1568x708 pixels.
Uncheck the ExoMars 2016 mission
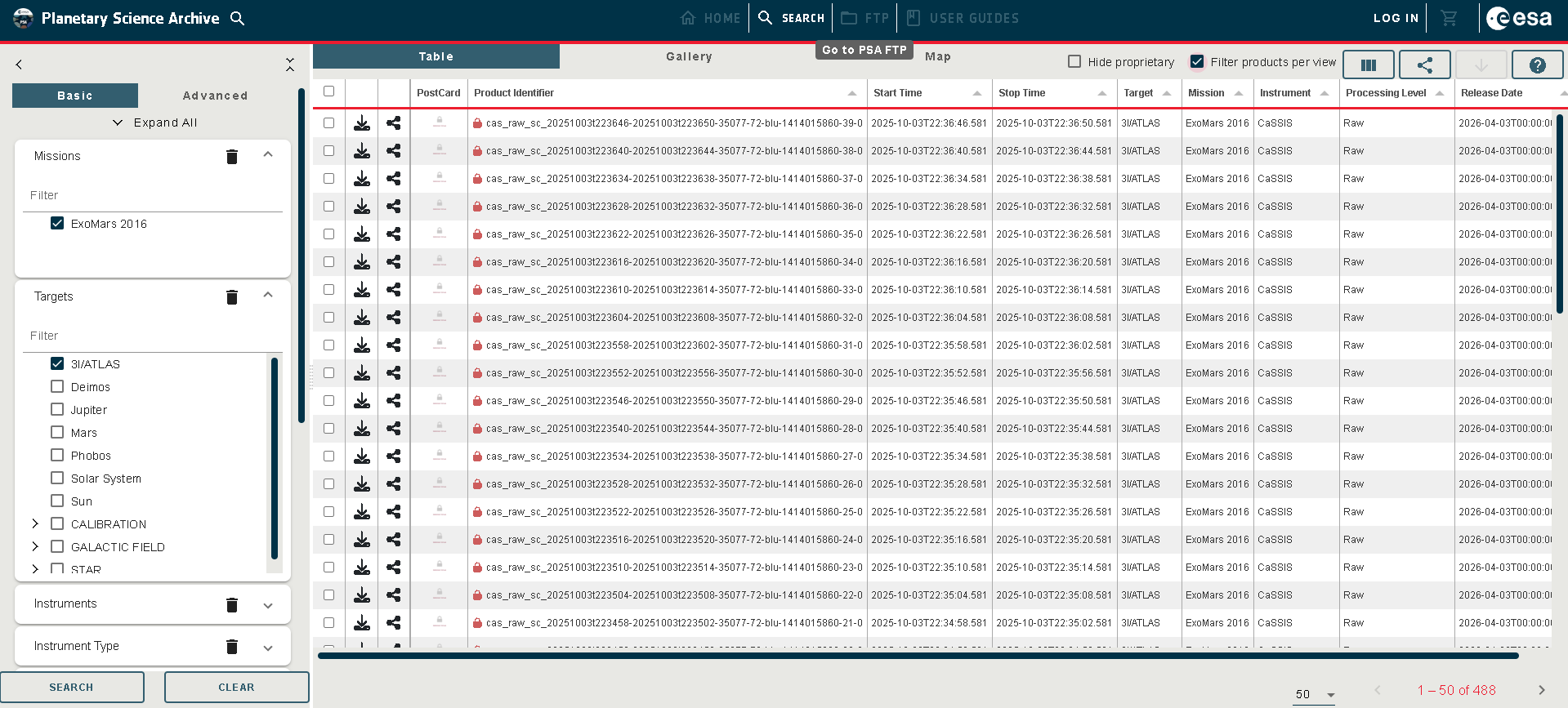point(57,223)
